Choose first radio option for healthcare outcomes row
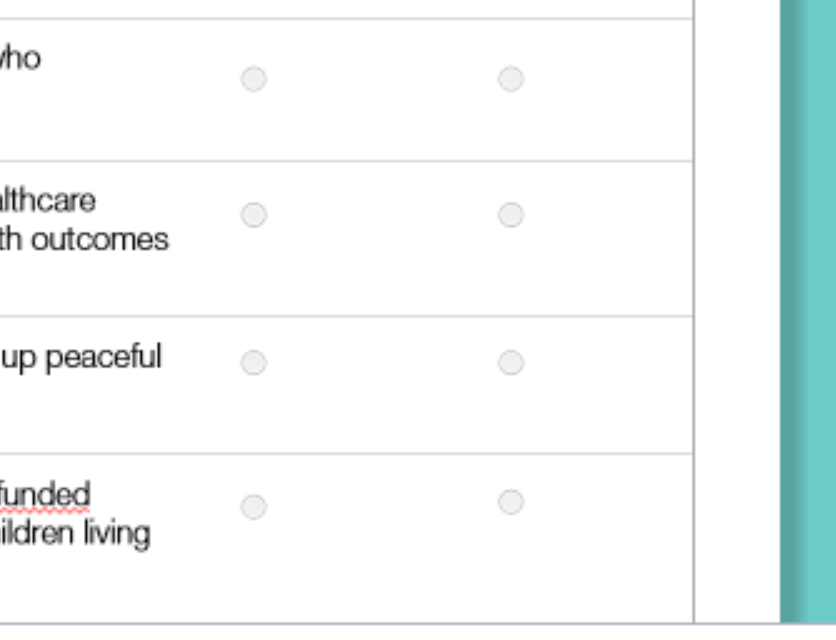The height and width of the screenshot is (640, 836). pos(254,215)
